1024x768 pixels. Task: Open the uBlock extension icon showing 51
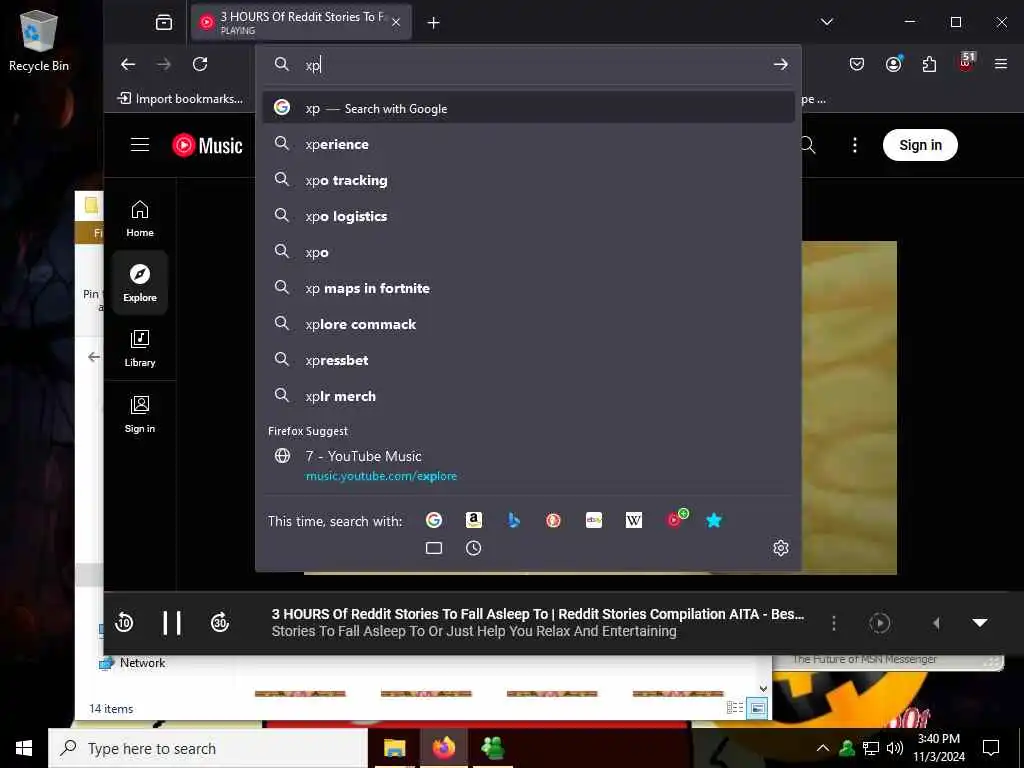click(x=966, y=61)
